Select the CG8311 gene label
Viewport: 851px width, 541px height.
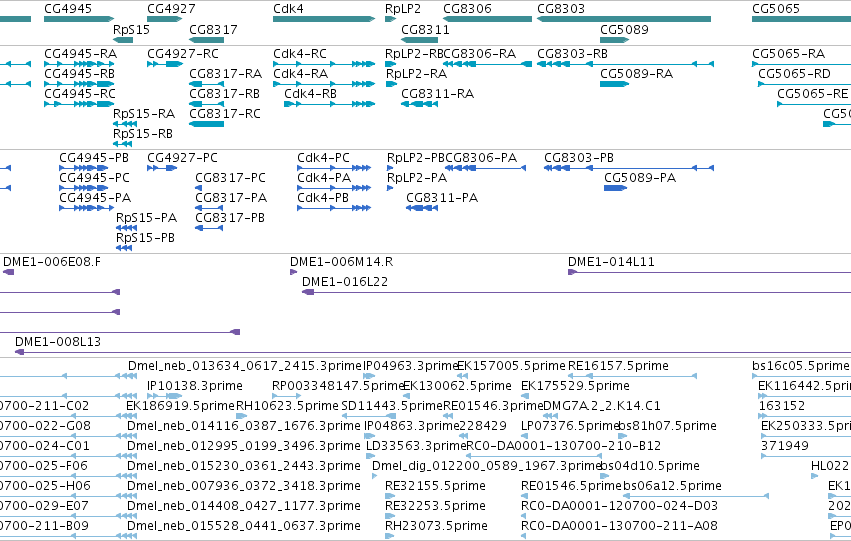click(426, 29)
